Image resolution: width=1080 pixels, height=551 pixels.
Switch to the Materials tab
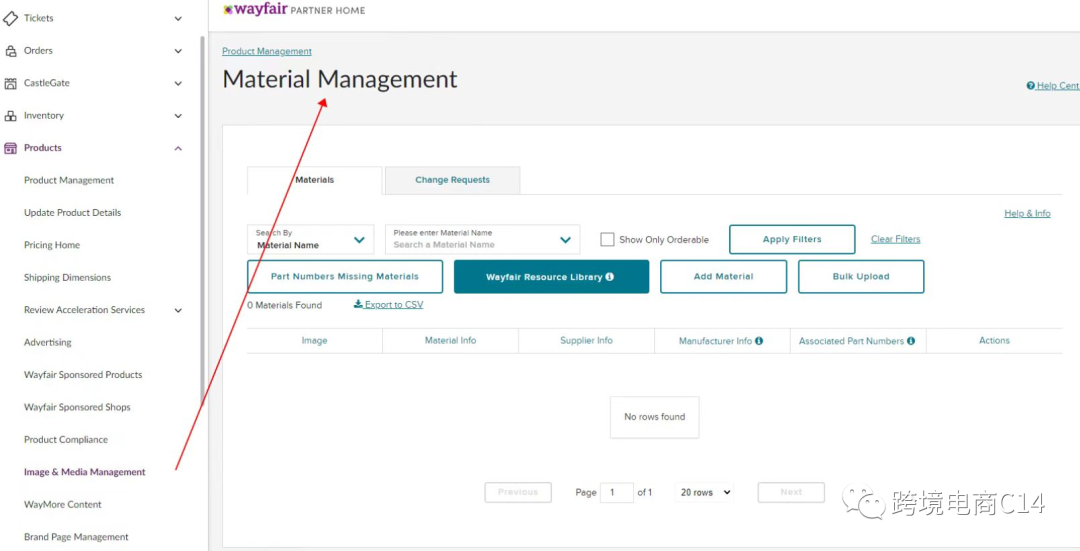tap(315, 180)
